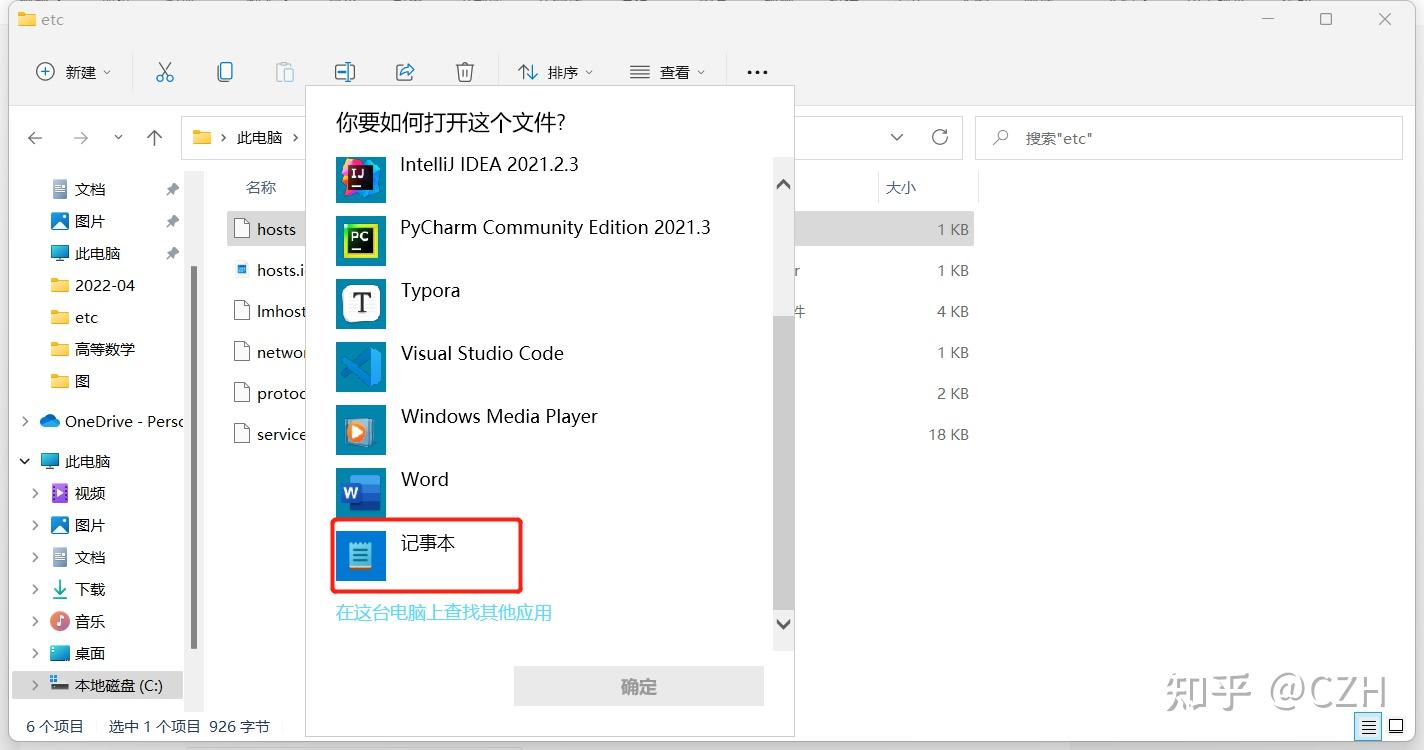Sort by 名称 column header
This screenshot has height=750, width=1424.
coord(261,187)
